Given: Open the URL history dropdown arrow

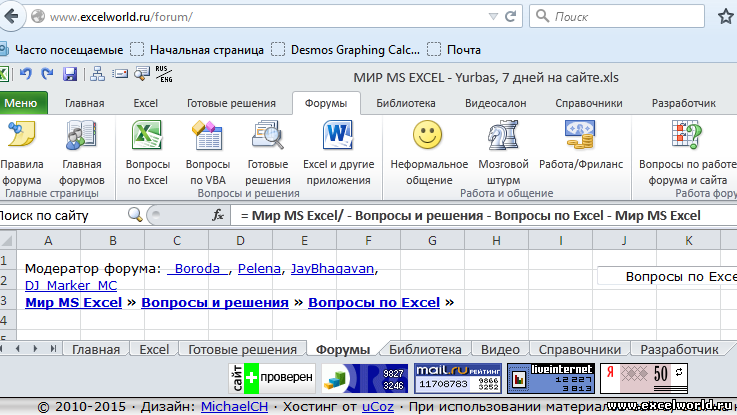Looking at the screenshot, I should pyautogui.click(x=493, y=17).
